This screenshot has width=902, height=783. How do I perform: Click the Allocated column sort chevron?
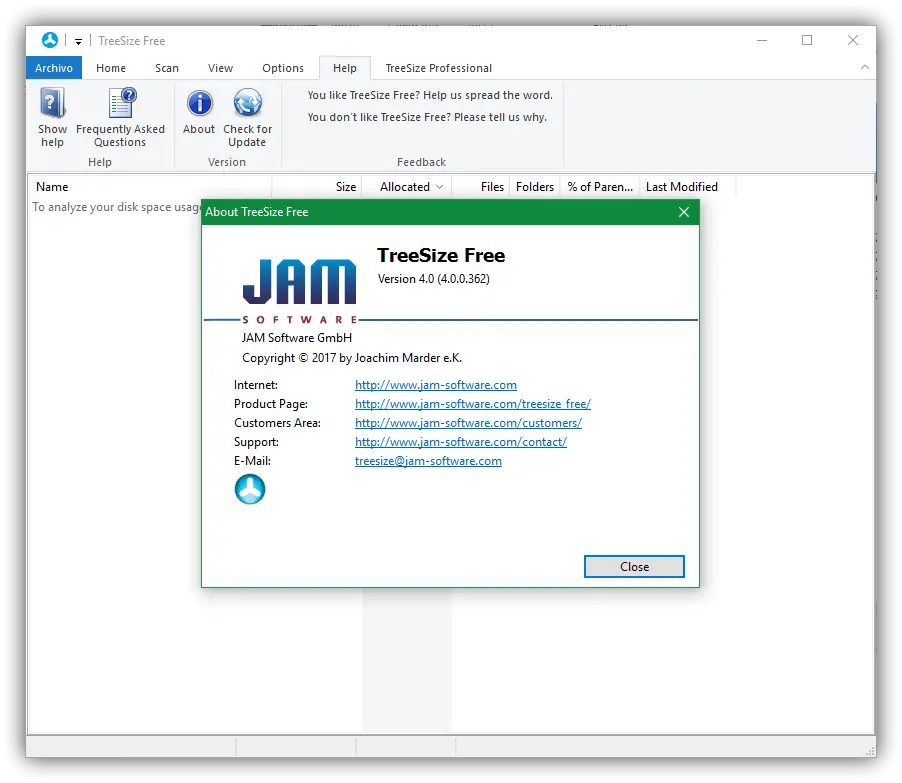(439, 187)
